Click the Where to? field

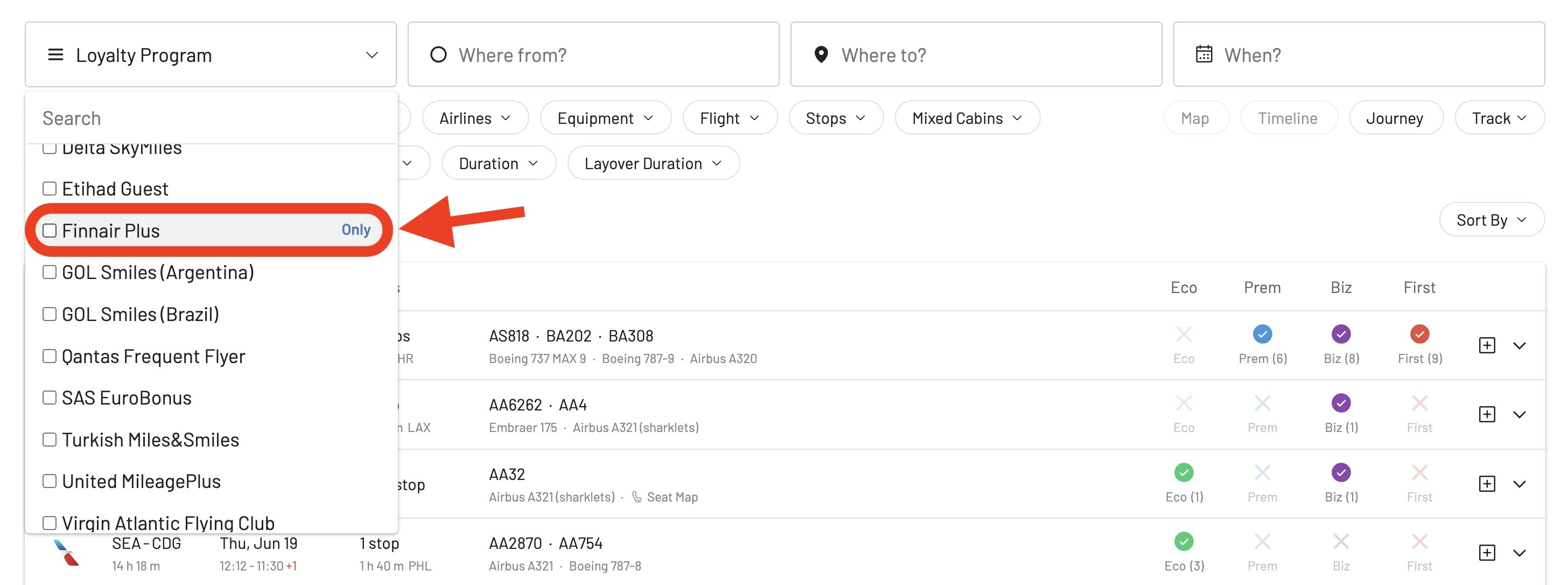(976, 55)
